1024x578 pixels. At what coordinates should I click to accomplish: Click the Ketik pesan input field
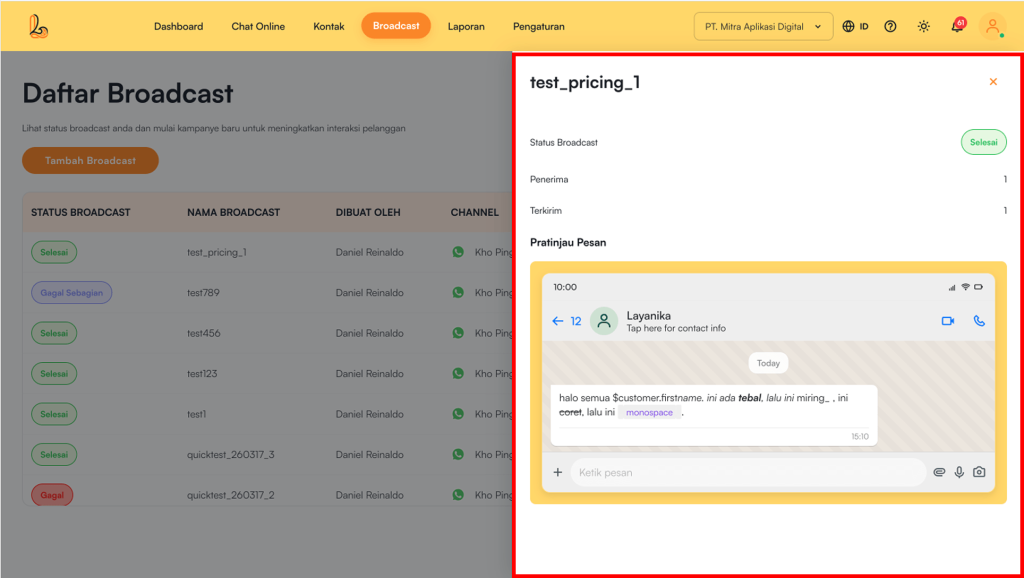tap(748, 472)
